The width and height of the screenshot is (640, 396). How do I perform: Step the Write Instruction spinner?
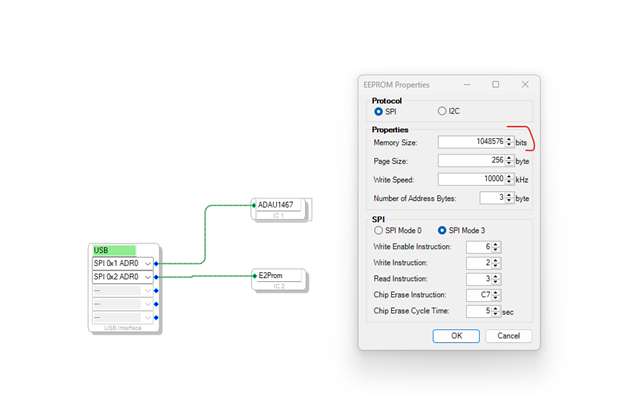point(496,263)
